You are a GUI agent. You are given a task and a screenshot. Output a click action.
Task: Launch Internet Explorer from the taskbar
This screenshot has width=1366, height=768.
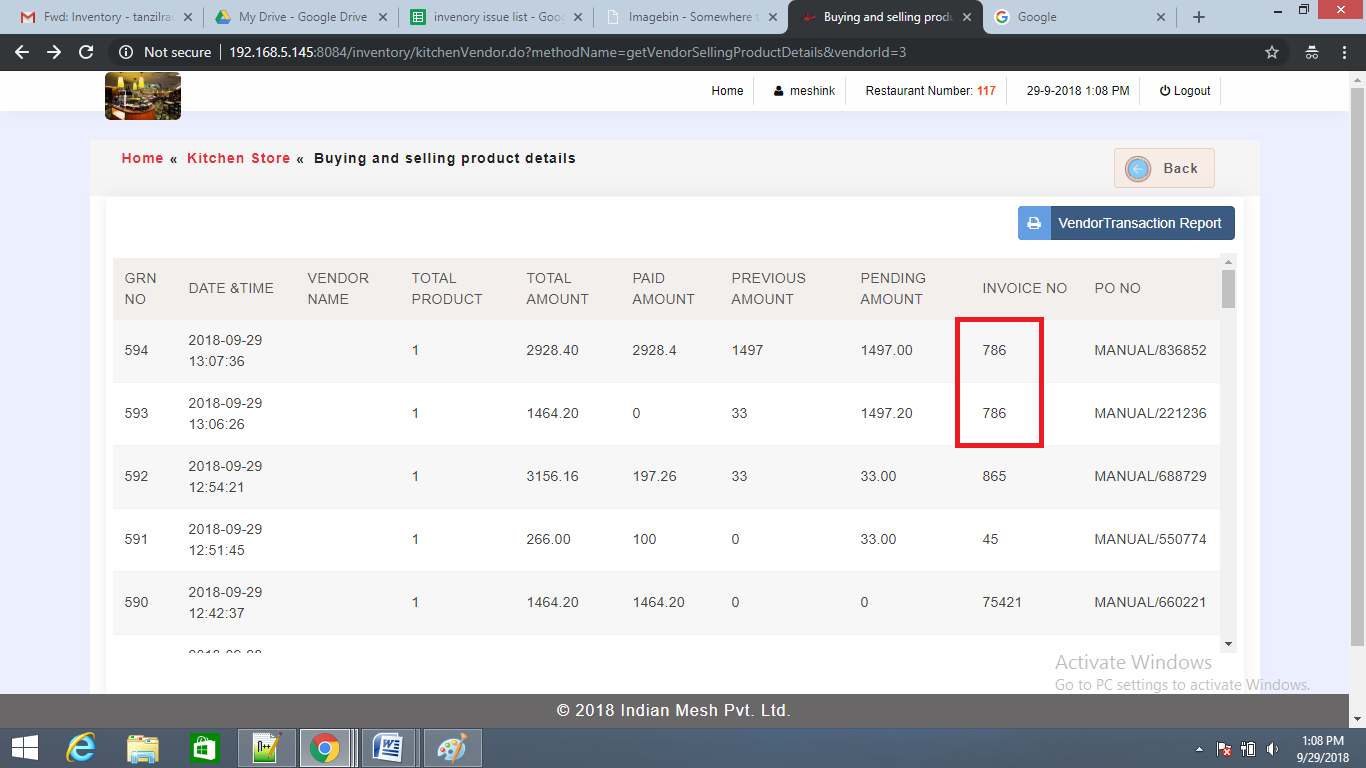(80, 748)
